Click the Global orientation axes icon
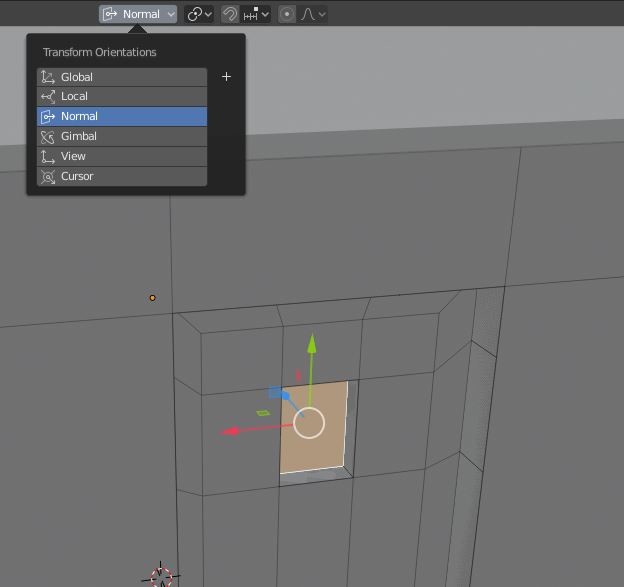Screen dimensions: 624x587 48,77
